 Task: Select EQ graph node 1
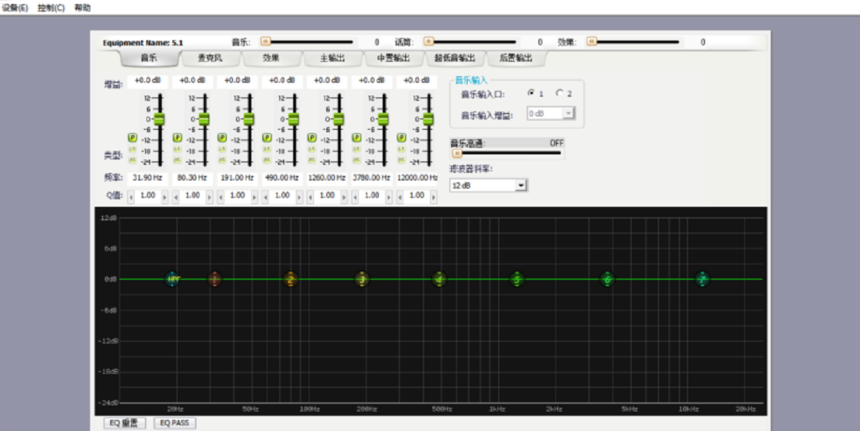[x=215, y=279]
